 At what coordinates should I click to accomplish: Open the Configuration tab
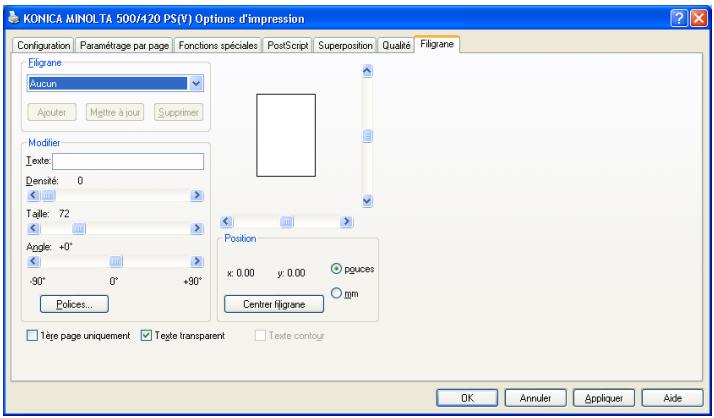click(43, 45)
